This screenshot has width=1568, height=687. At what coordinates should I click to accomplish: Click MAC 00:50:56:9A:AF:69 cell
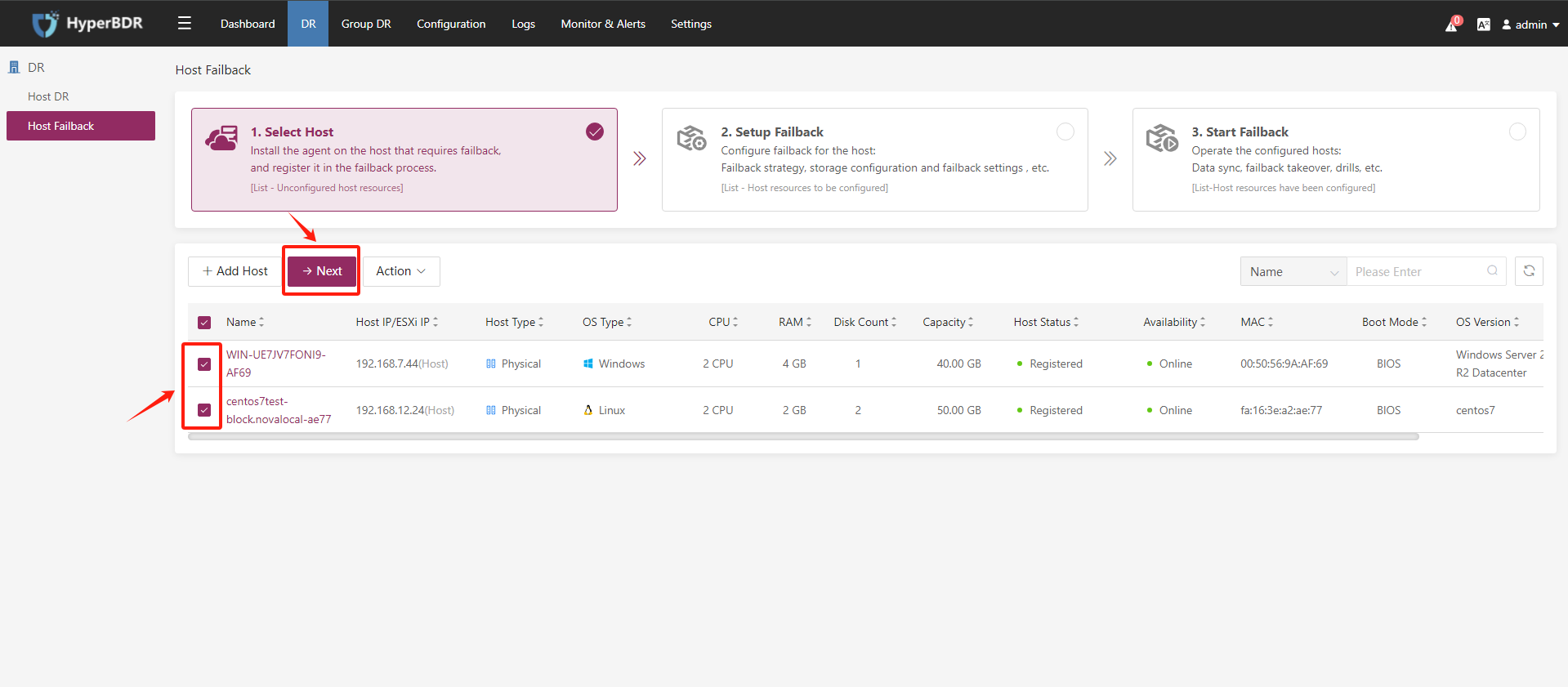tap(1284, 364)
